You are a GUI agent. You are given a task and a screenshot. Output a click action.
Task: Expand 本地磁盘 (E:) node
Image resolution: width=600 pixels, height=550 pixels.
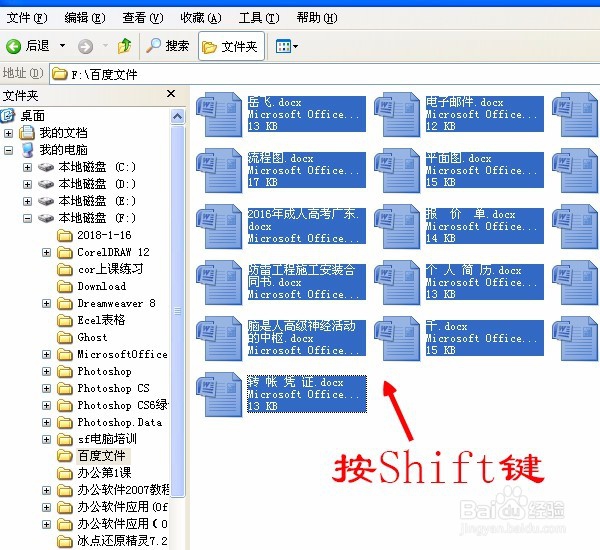[27, 201]
